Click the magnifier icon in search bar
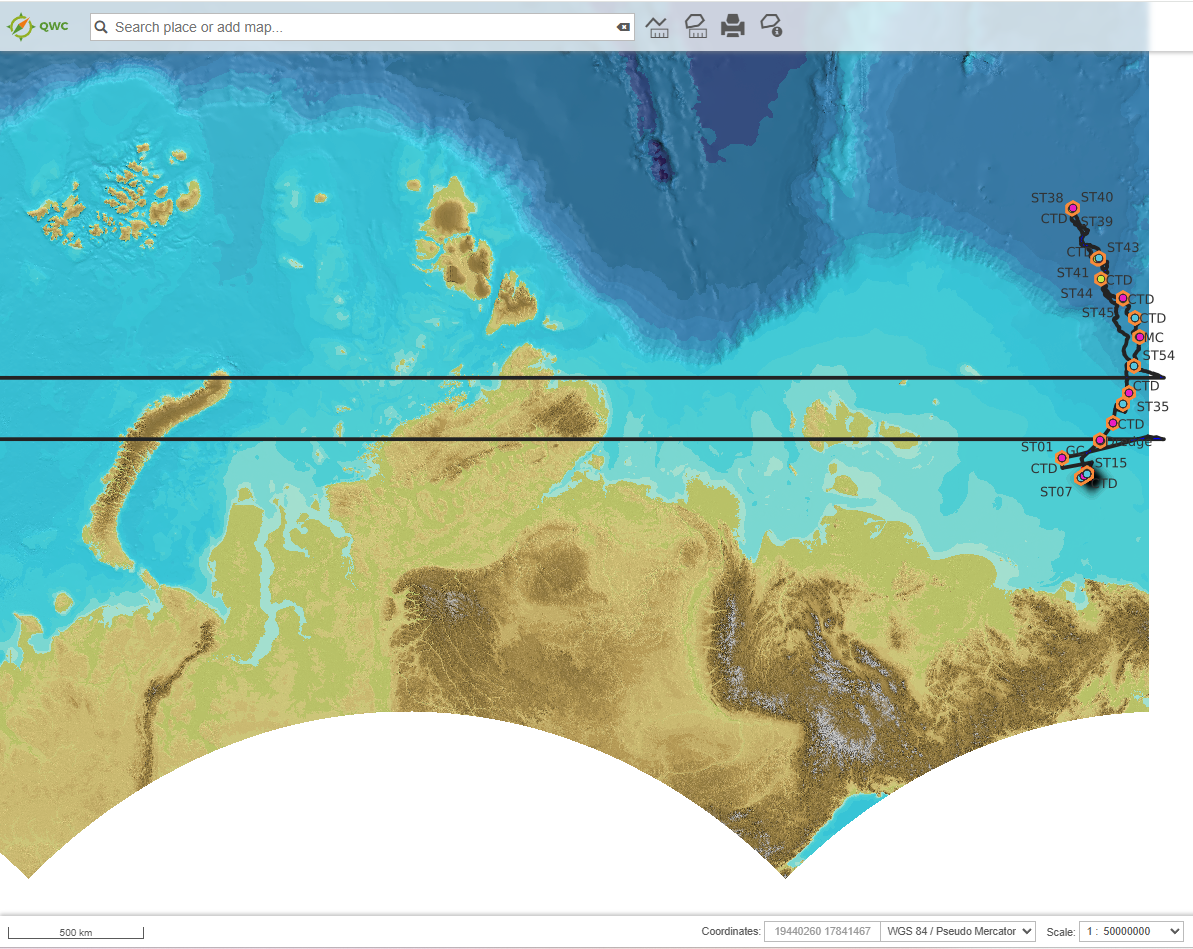Screen dimensions: 1193x949 click(102, 27)
